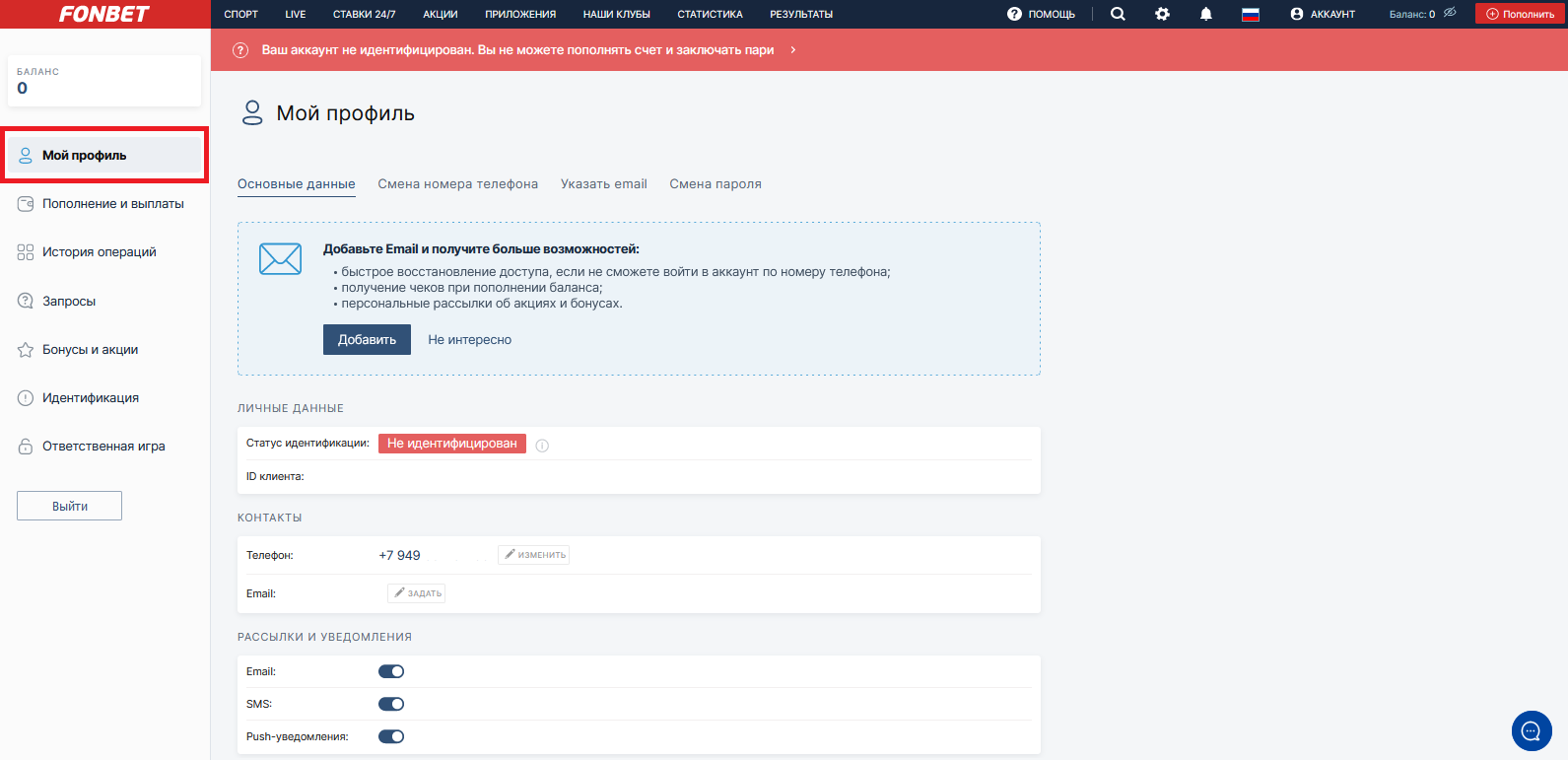Switch to Указать email tab

coord(604,184)
